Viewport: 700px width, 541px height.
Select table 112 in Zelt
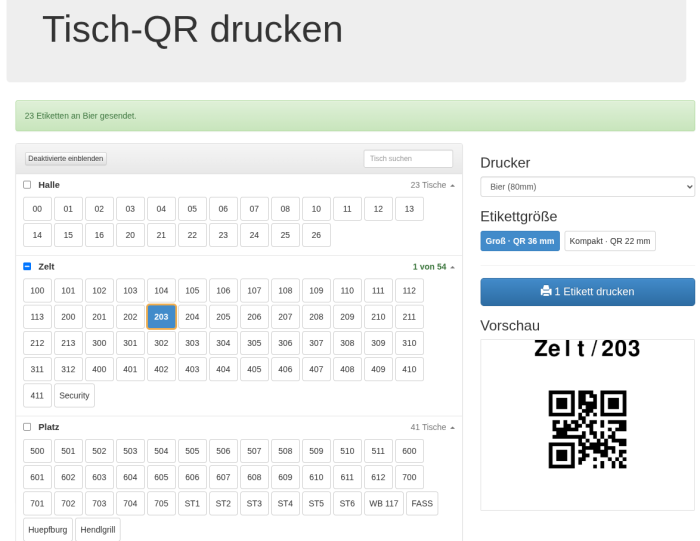(x=409, y=291)
